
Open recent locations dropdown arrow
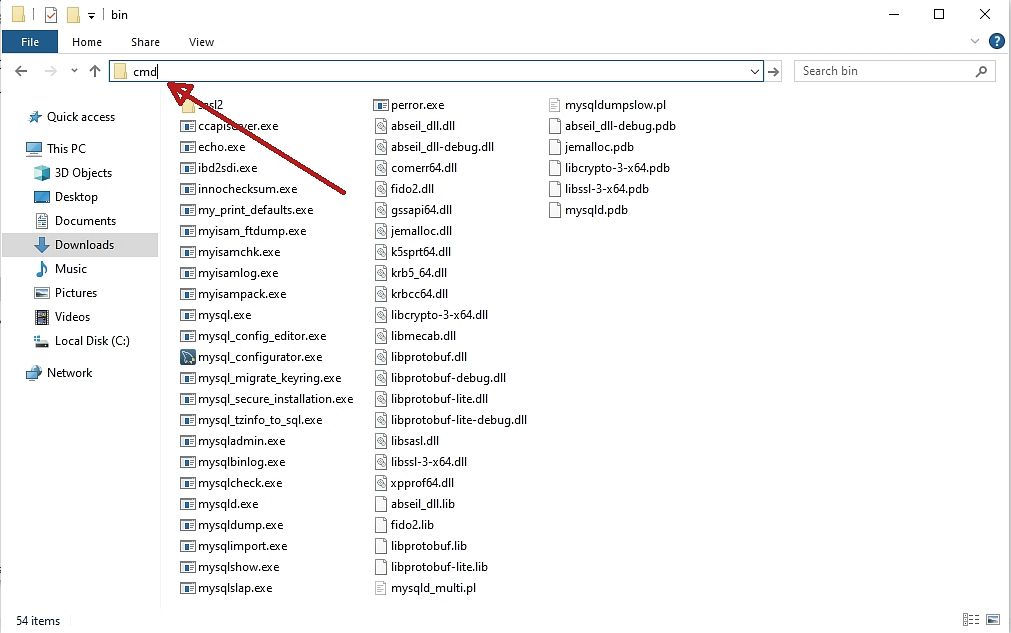74,71
